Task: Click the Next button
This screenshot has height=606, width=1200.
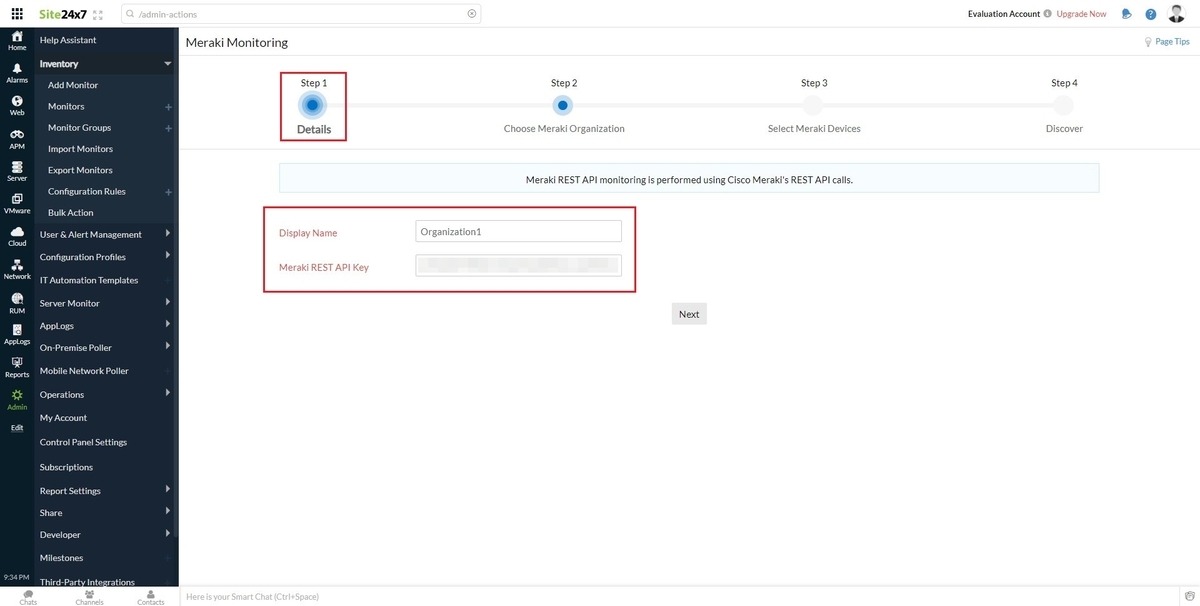Action: 689,314
